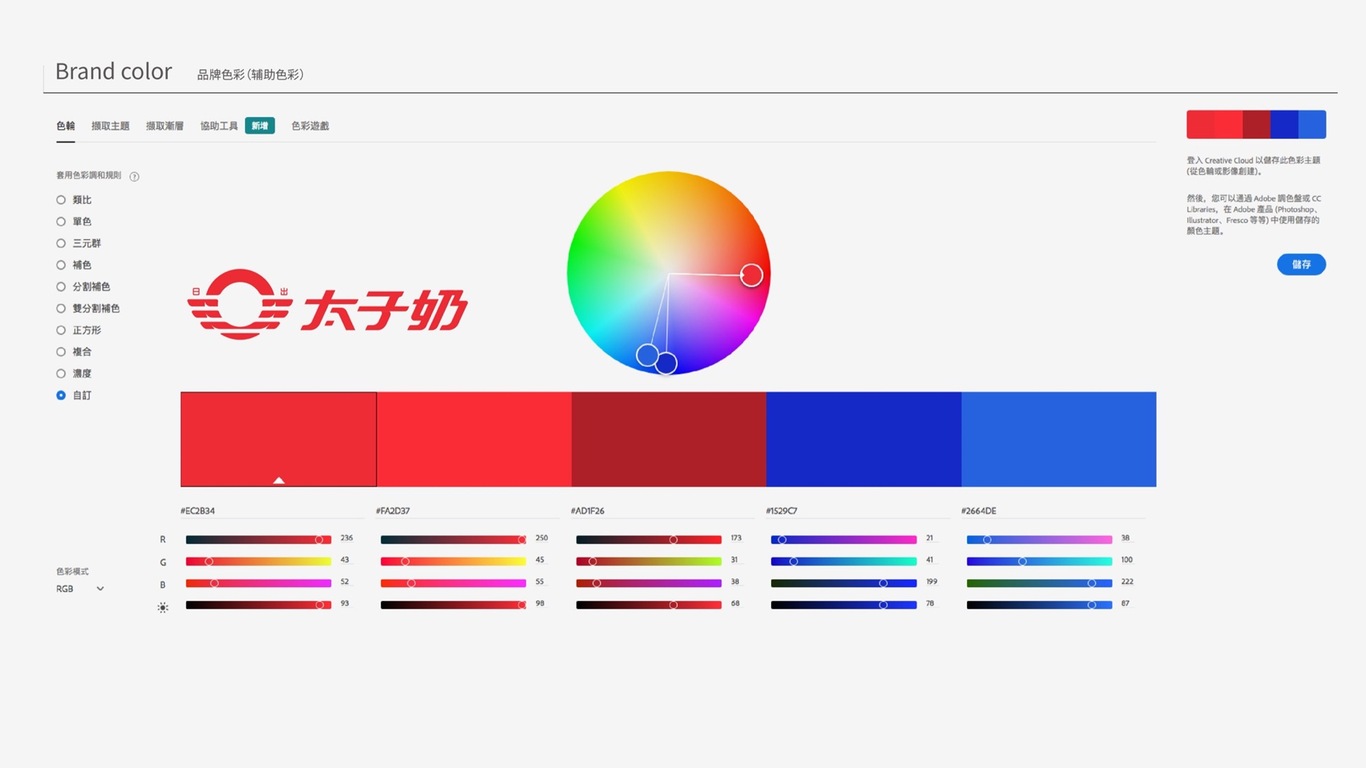The image size is (1366, 768).
Task: Switch to the 色彩遊戲 tab
Action: coord(310,126)
